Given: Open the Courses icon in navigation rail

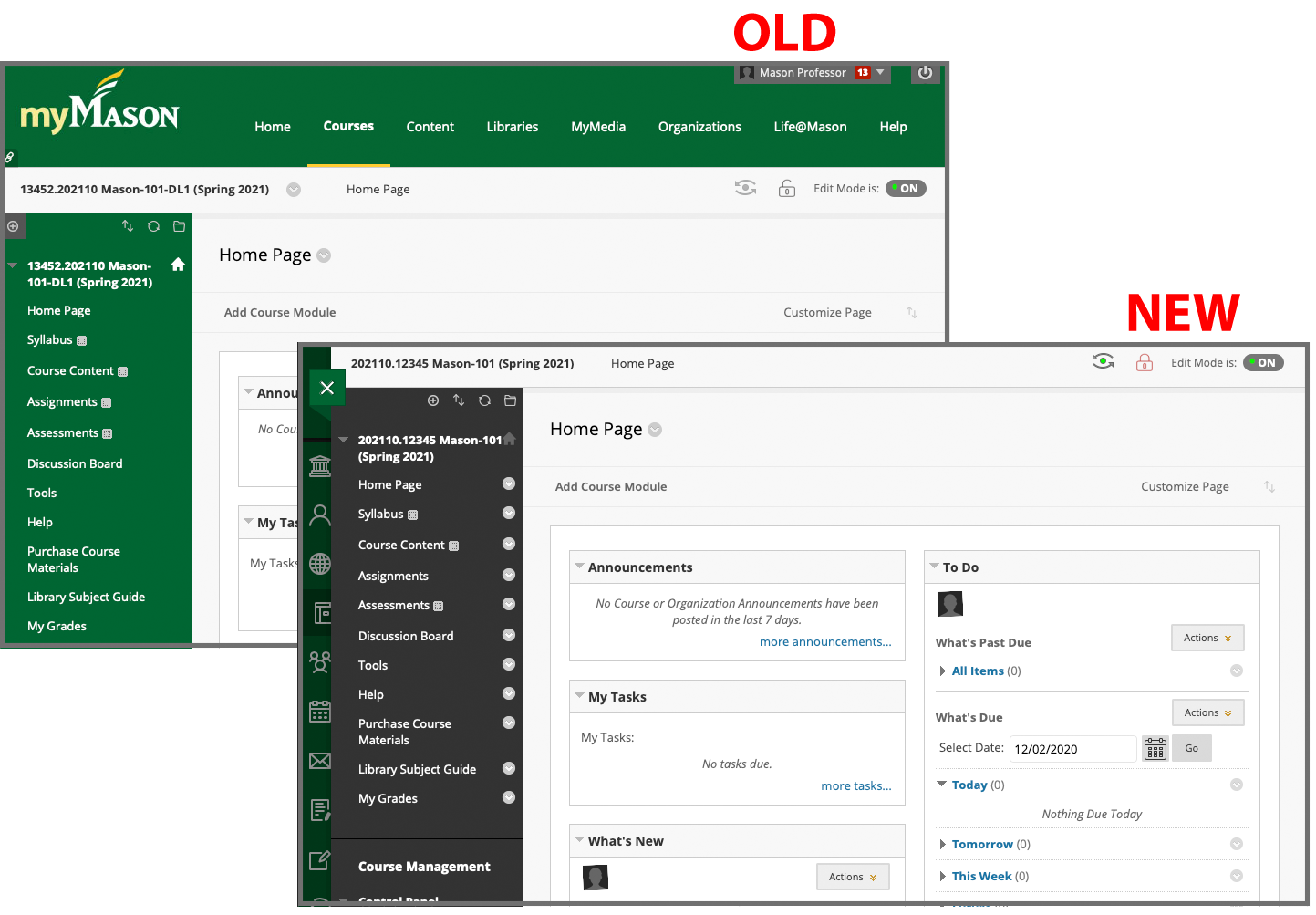Looking at the screenshot, I should [x=322, y=613].
